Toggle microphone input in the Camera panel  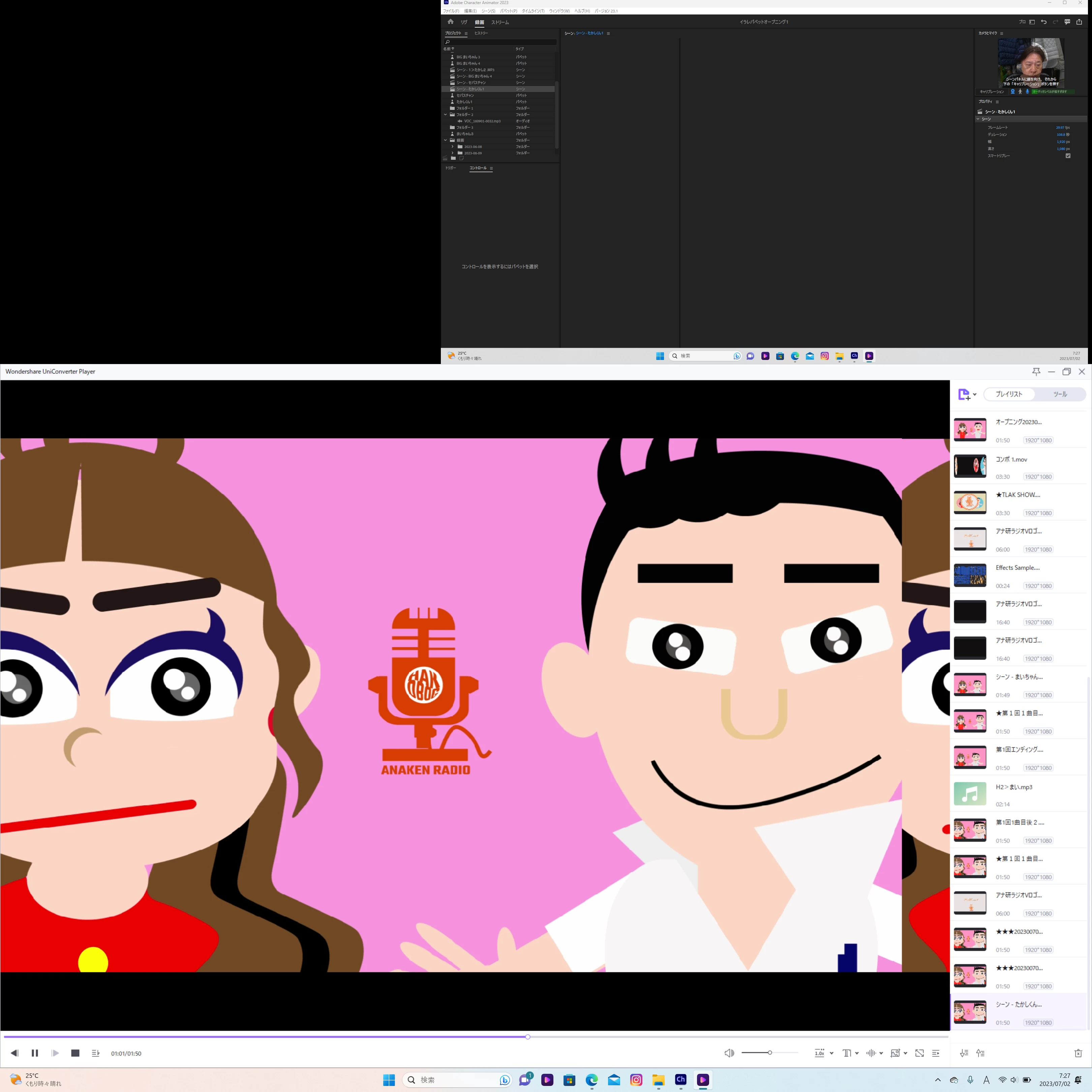1028,92
